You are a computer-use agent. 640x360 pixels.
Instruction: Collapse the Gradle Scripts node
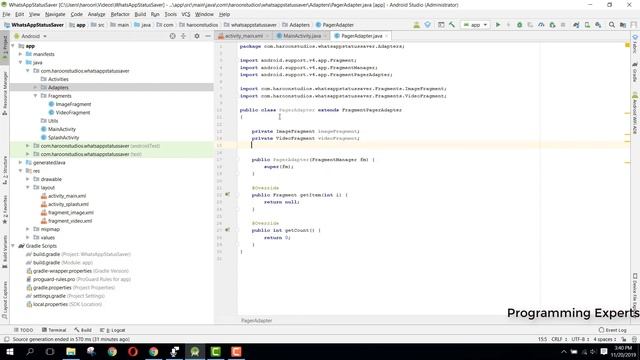13,246
